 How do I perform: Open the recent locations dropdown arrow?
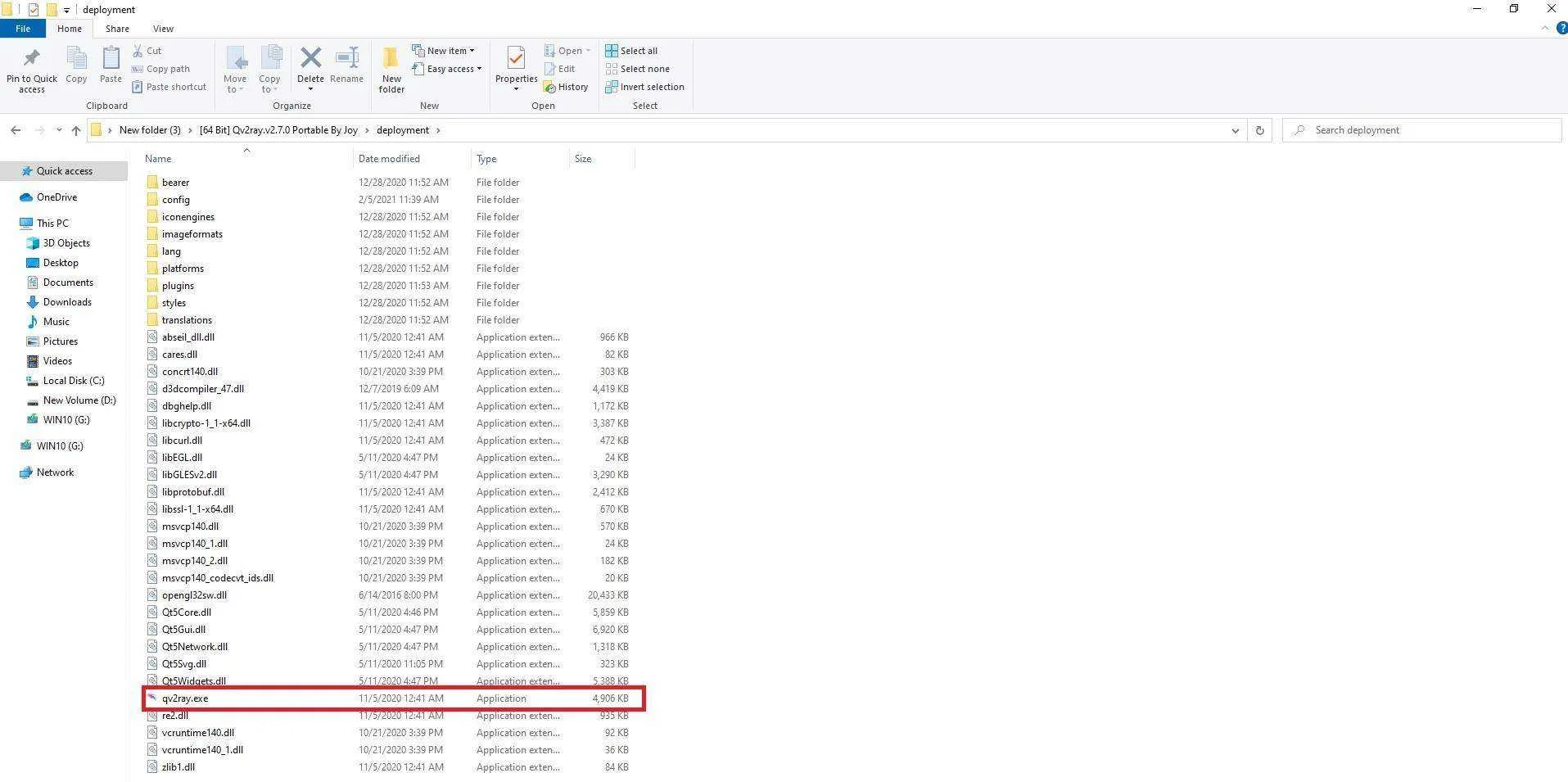click(x=58, y=130)
